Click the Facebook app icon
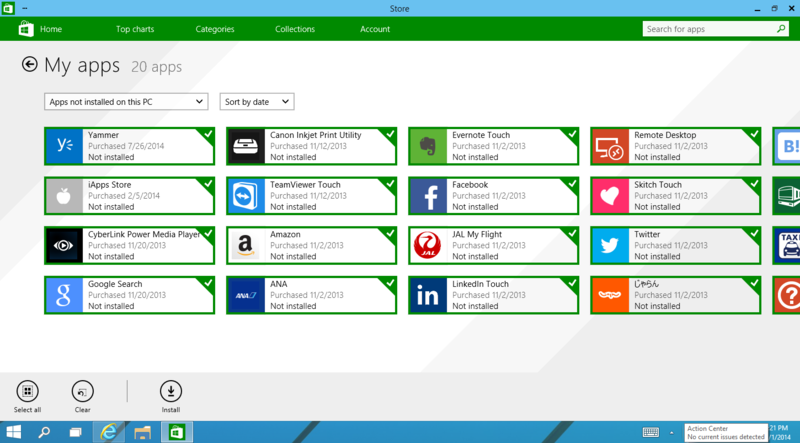 coord(428,196)
